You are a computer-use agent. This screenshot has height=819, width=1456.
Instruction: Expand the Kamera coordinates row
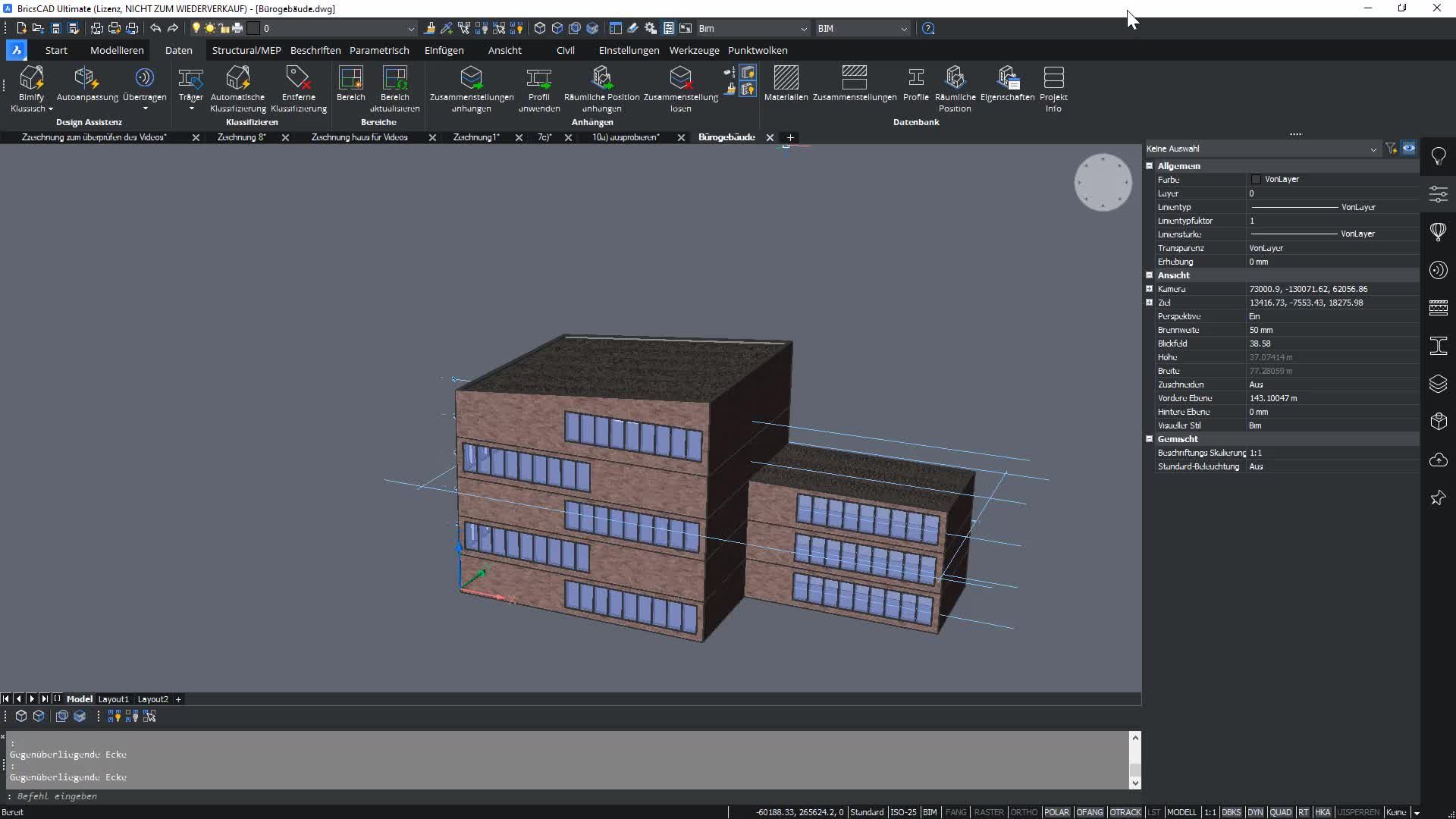click(1149, 289)
